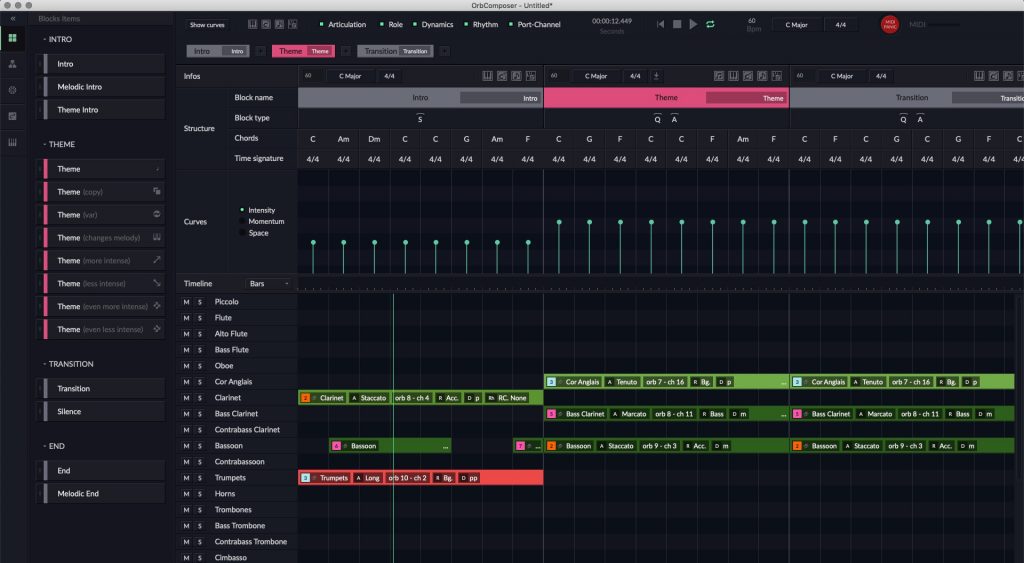Viewport: 1024px width, 563px height.
Task: Click last icon in Theme block info header
Action: (x=776, y=76)
